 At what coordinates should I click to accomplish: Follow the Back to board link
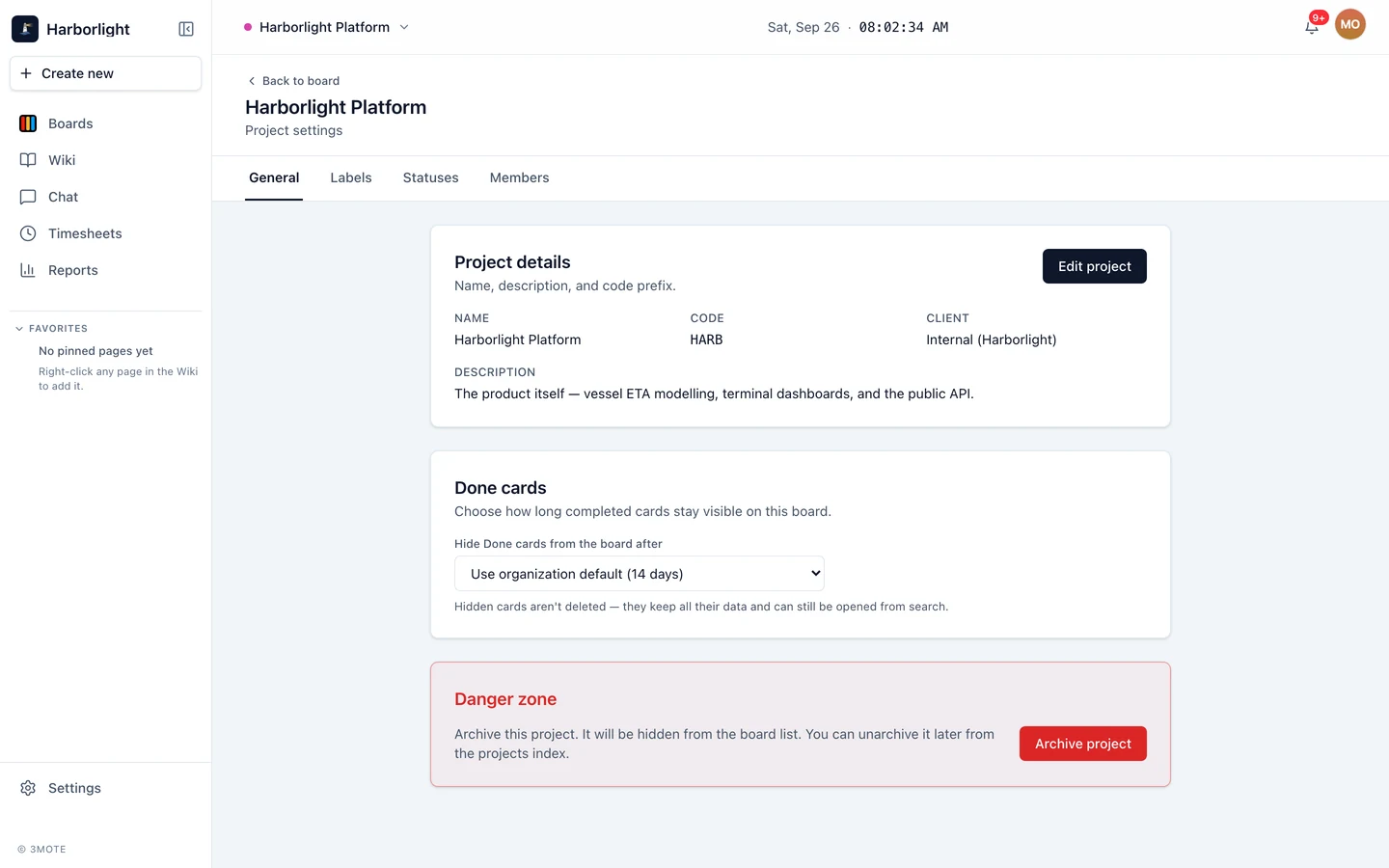[293, 81]
